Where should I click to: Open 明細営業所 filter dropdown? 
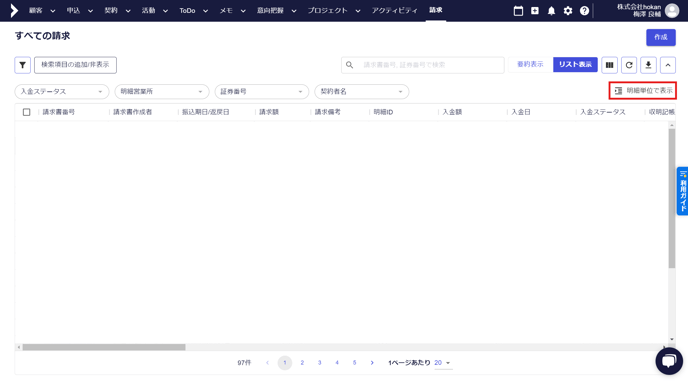pos(161,91)
